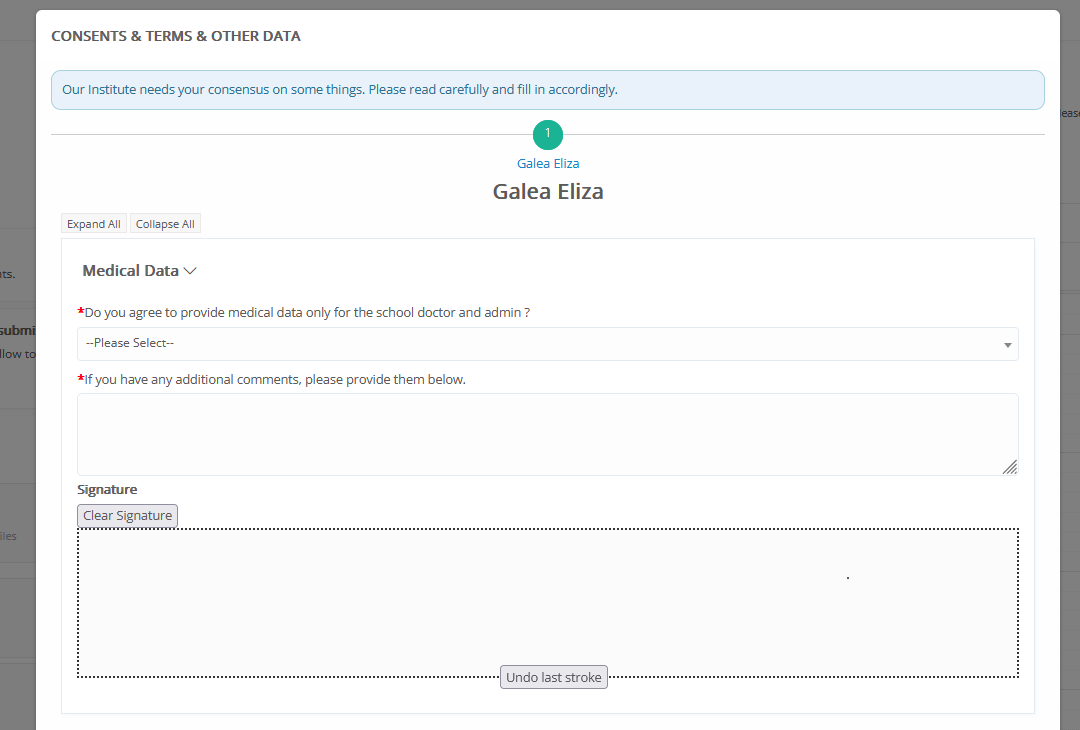
Task: Click the blue institute consensus info banner
Action: coord(547,90)
